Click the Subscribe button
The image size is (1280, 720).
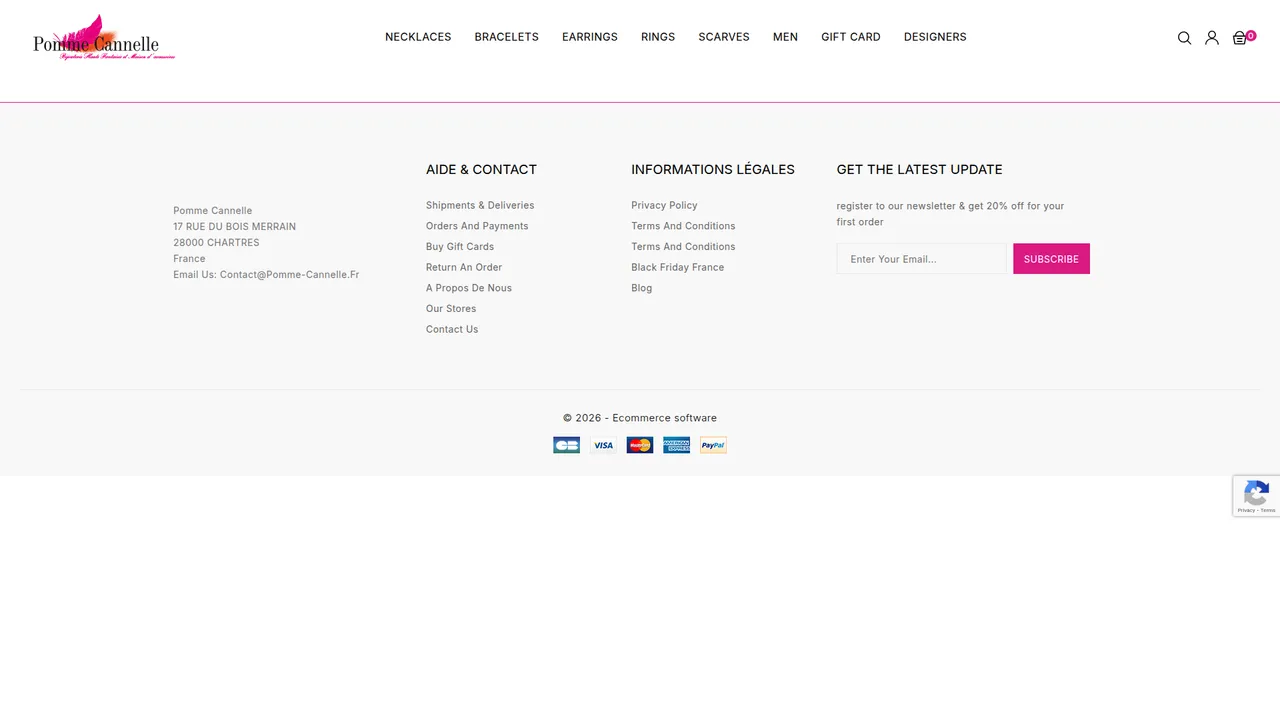point(1051,259)
